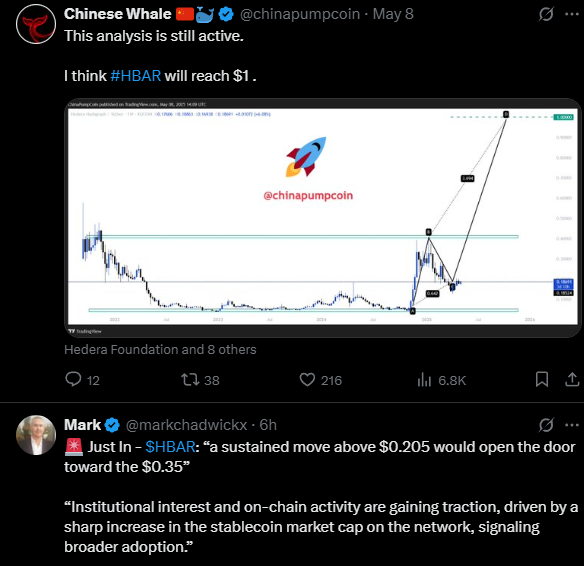
Task: View the 6.8K analytics icon
Action: pos(424,380)
